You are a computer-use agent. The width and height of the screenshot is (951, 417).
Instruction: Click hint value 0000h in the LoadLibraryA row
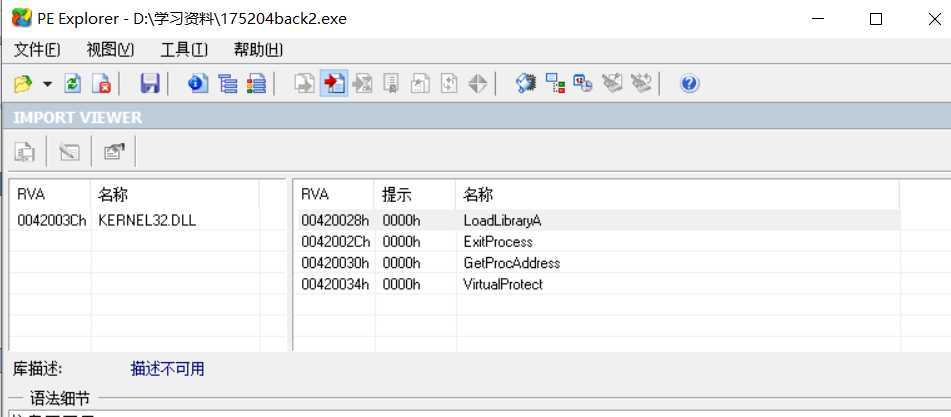[401, 221]
